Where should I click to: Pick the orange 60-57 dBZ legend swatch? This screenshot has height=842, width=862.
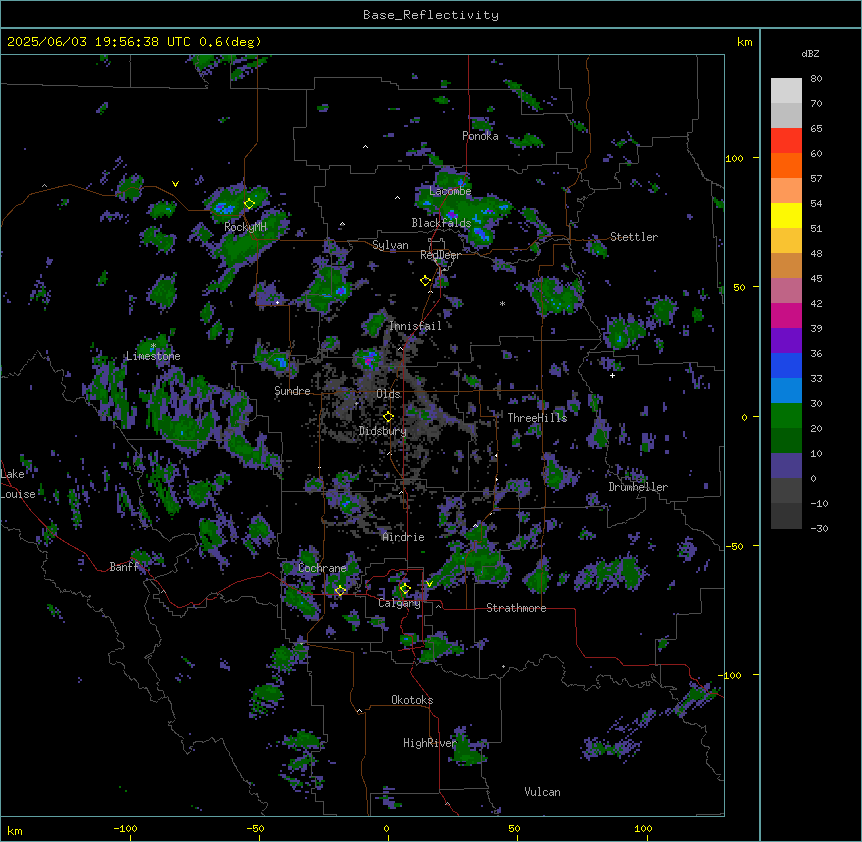[x=786, y=166]
